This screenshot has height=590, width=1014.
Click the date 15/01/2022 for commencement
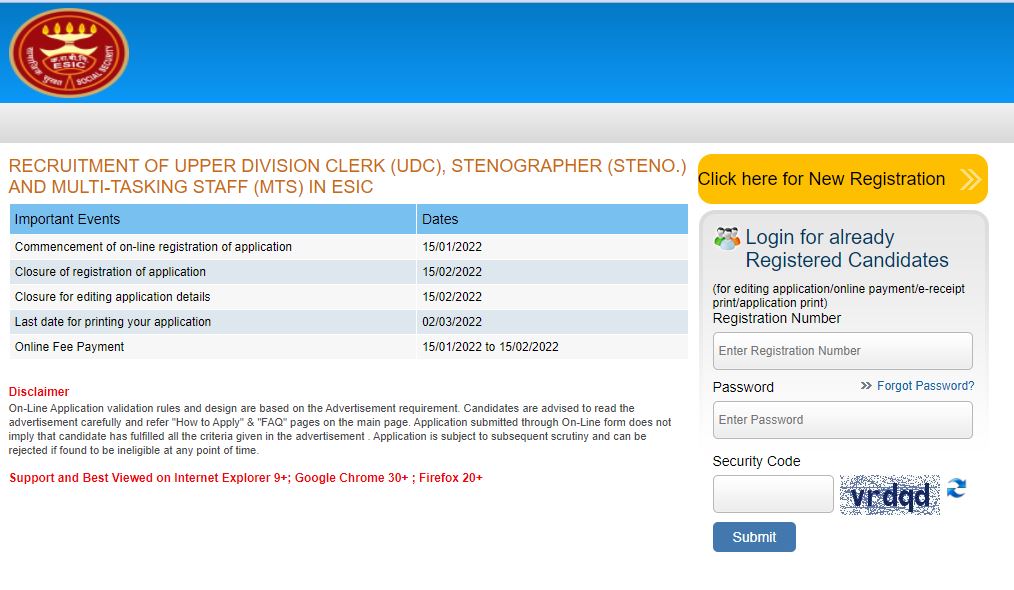click(x=452, y=246)
